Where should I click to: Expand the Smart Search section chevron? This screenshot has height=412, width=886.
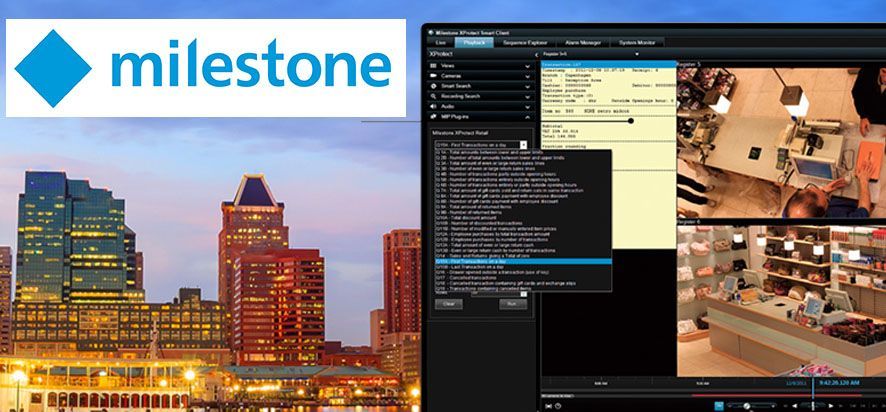click(528, 86)
